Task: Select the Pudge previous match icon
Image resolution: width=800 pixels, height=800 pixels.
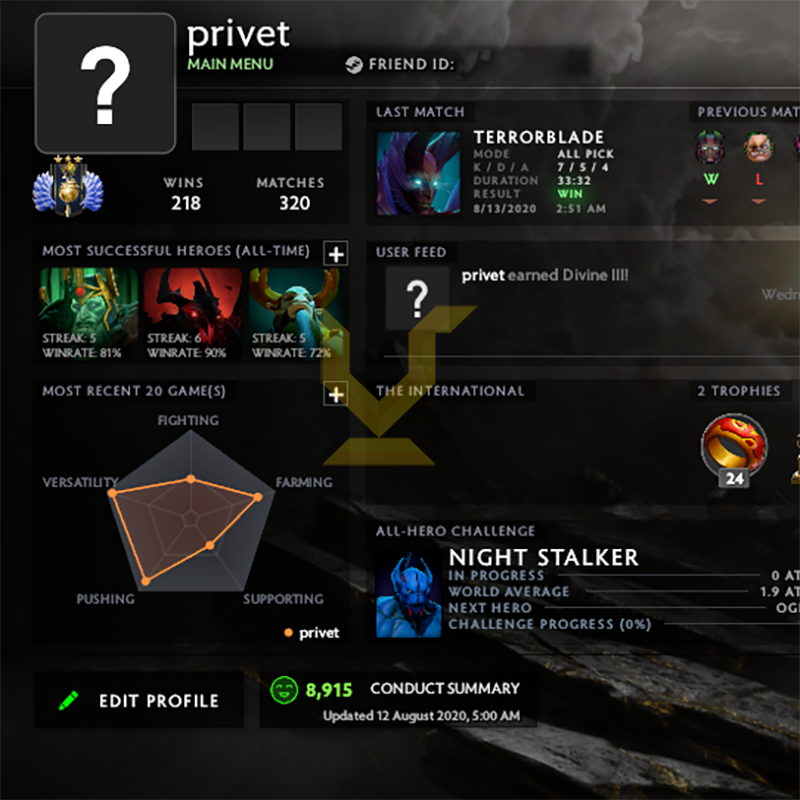Action: coord(759,148)
